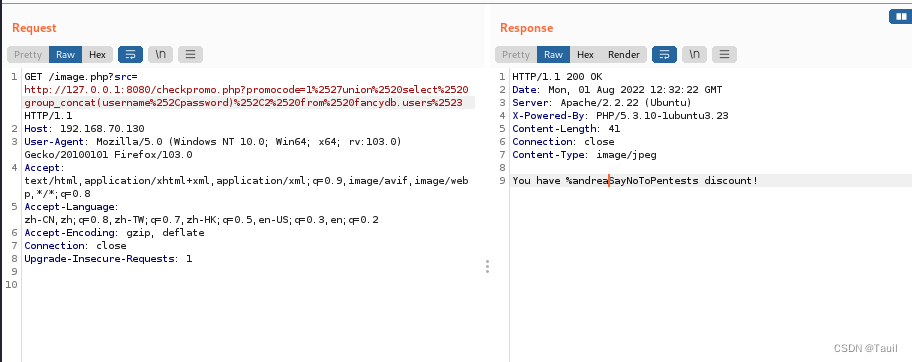Show non-printable characters in Response panel
Image resolution: width=912 pixels, height=362 pixels.
pyautogui.click(x=694, y=55)
